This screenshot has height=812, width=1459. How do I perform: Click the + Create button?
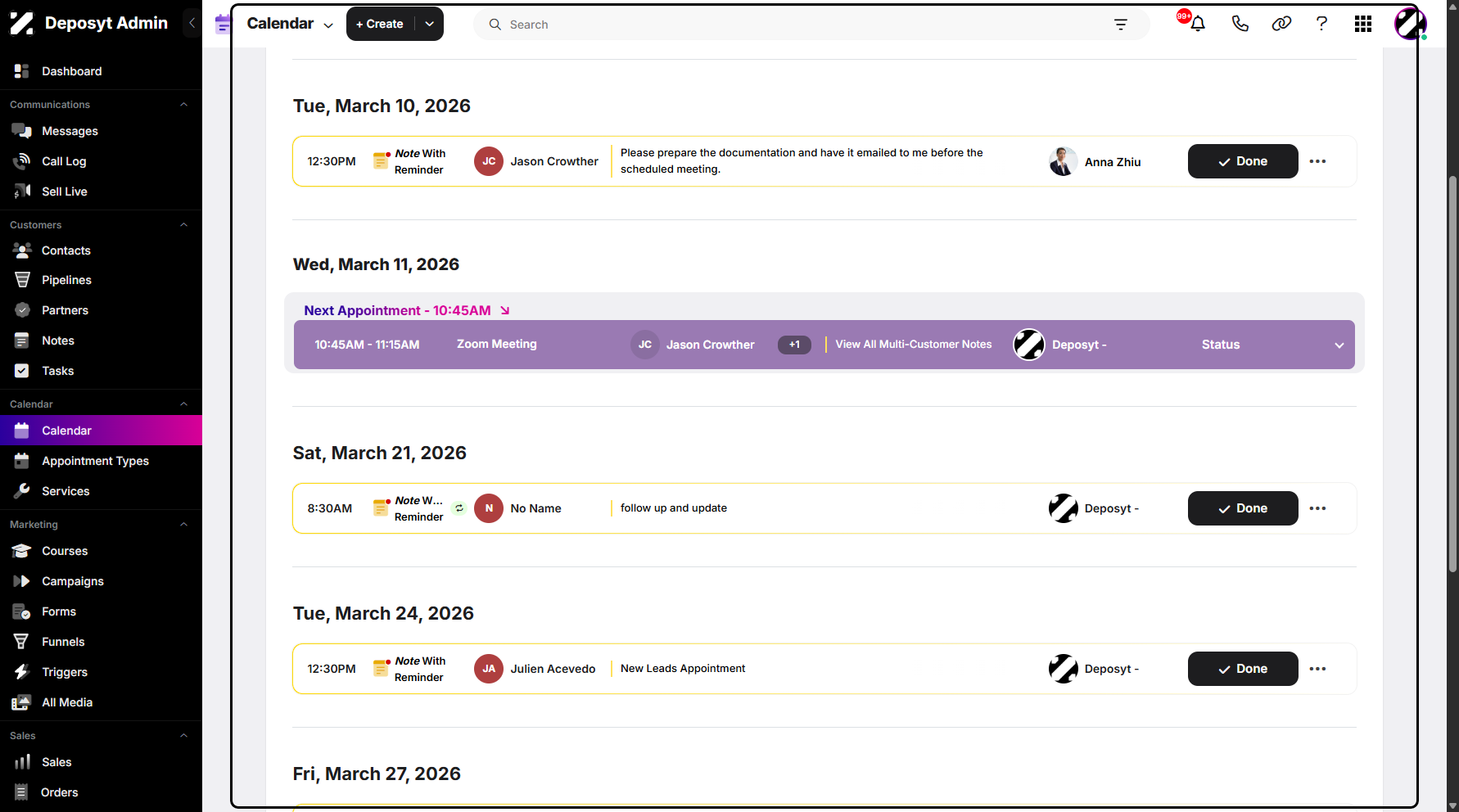[x=381, y=24]
